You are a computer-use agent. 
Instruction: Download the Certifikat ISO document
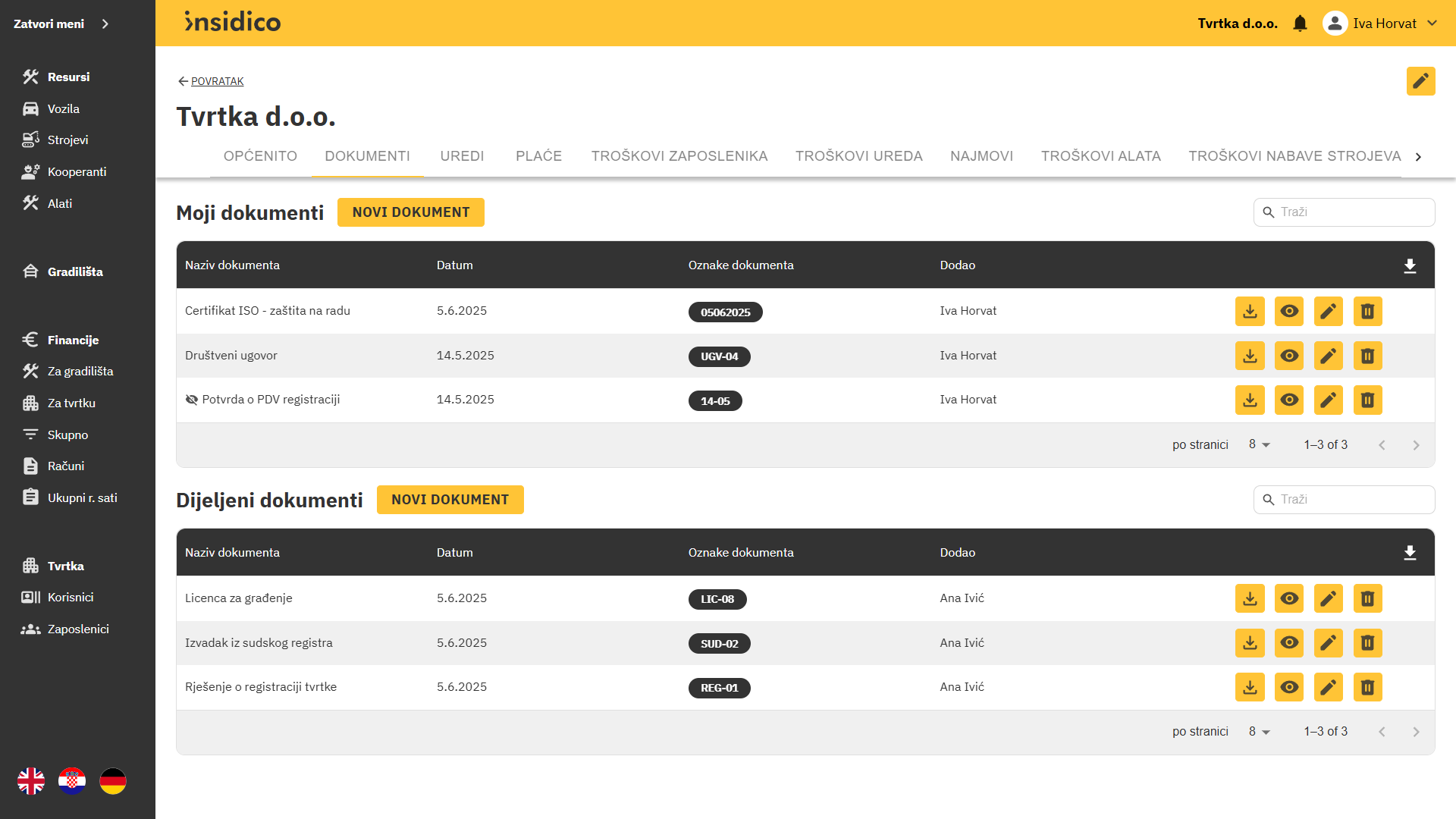point(1250,311)
